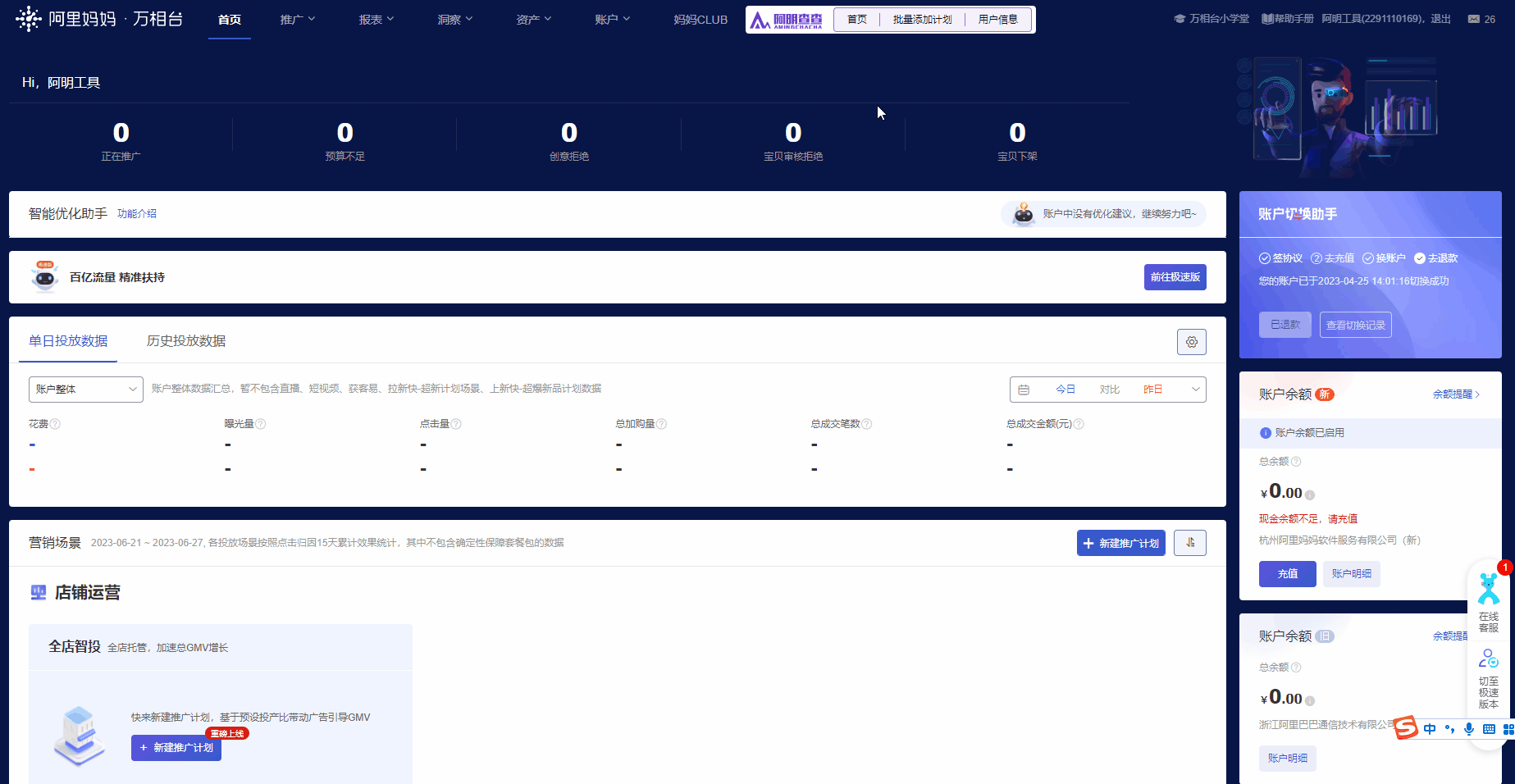Viewport: 1515px width, 784px height.
Task: Click the 正在推广 count
Action: click(x=121, y=133)
